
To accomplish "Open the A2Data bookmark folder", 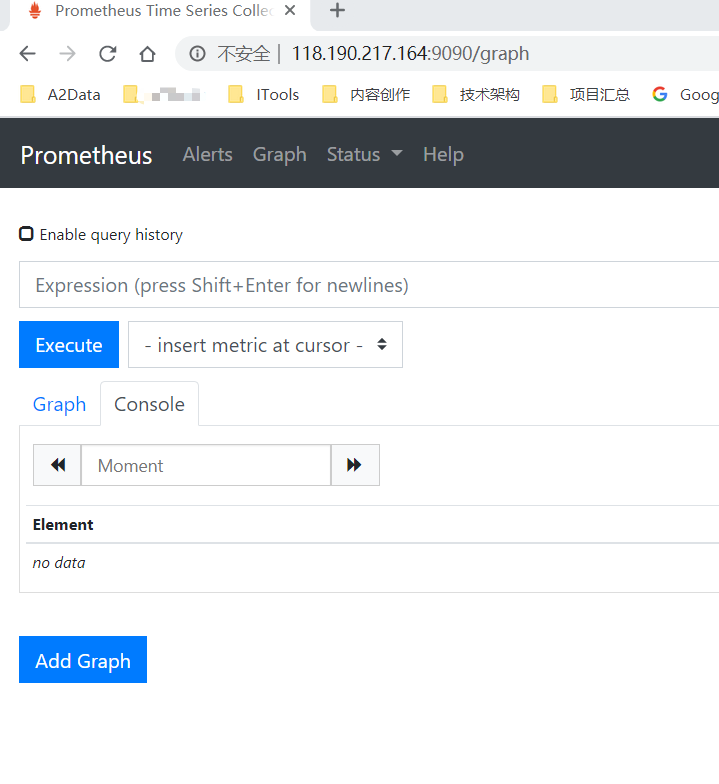I will coord(62,95).
